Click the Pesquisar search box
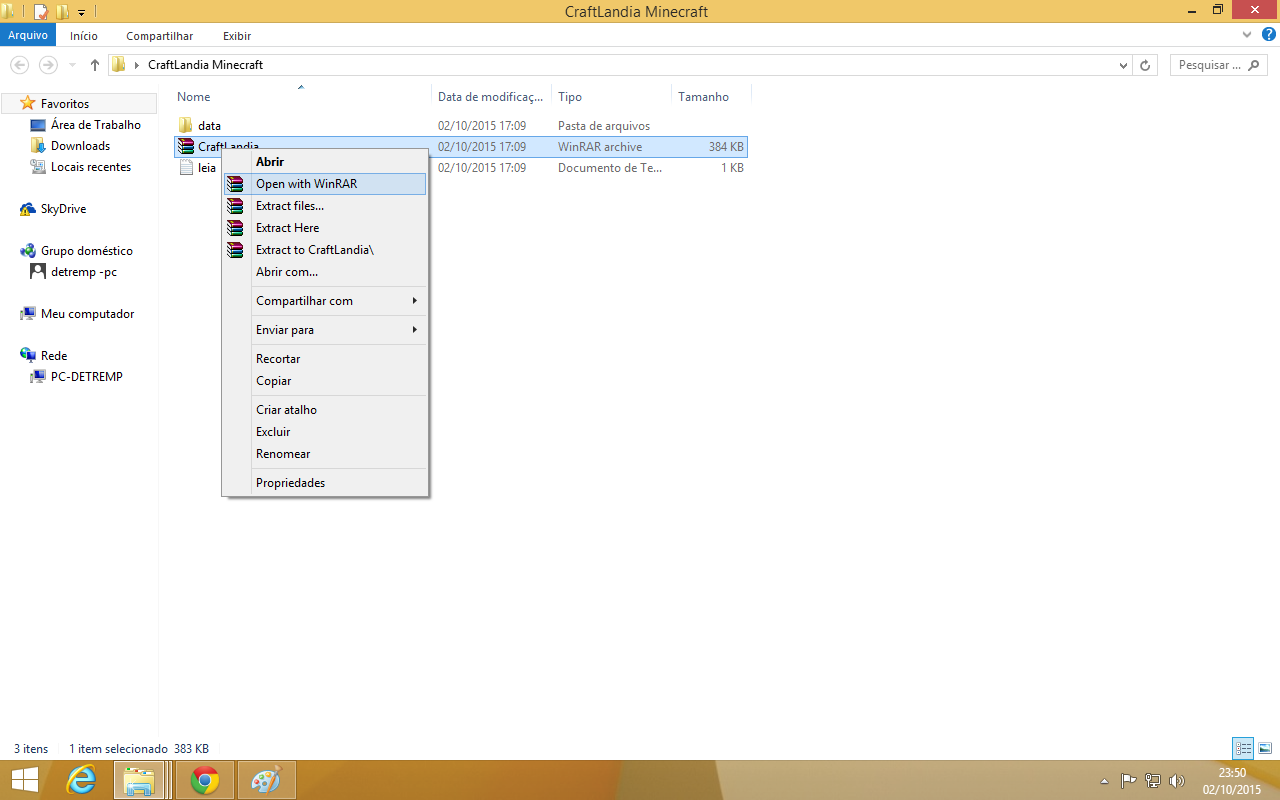 point(1219,65)
